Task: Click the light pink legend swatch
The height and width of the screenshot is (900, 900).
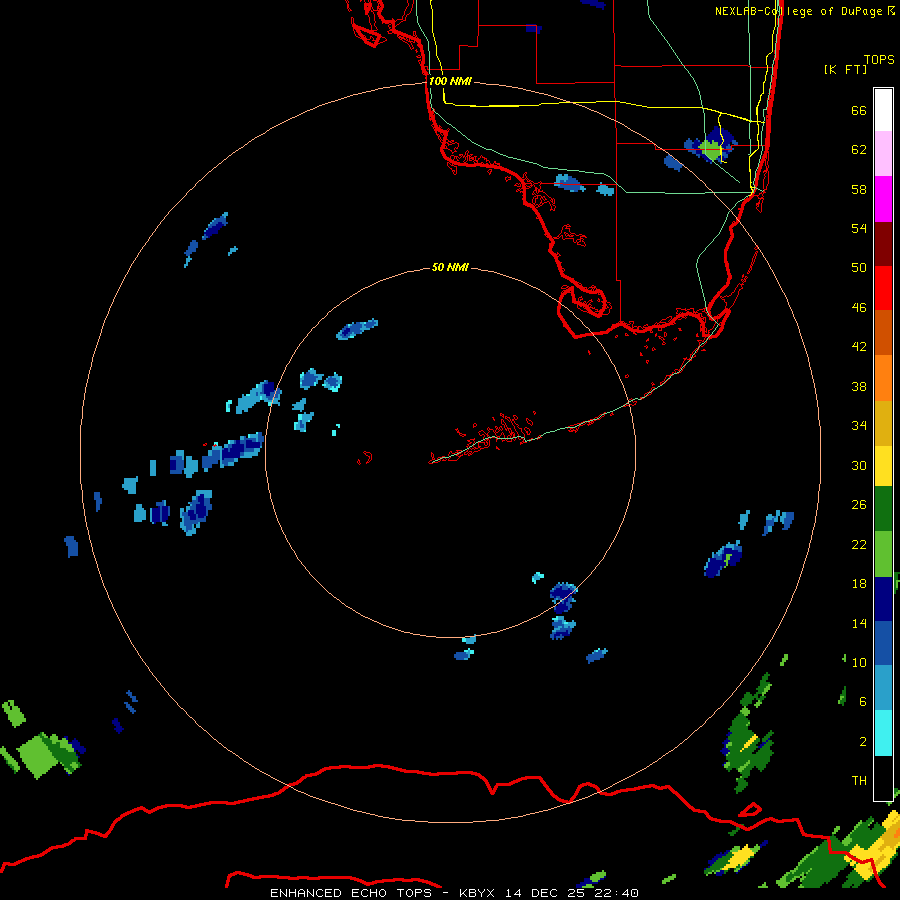Action: (883, 153)
